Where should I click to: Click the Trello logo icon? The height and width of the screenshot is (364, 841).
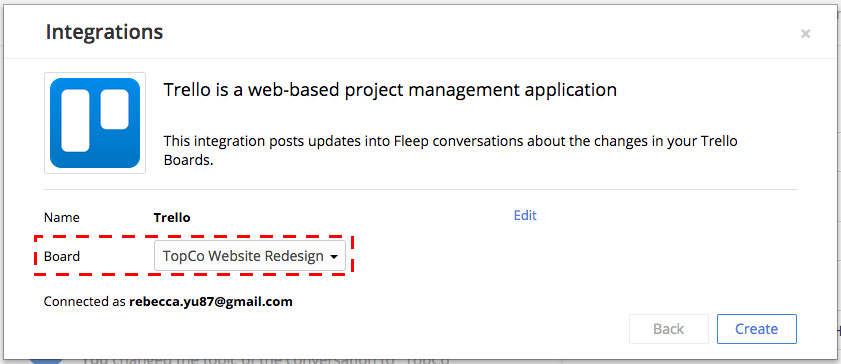[x=95, y=123]
